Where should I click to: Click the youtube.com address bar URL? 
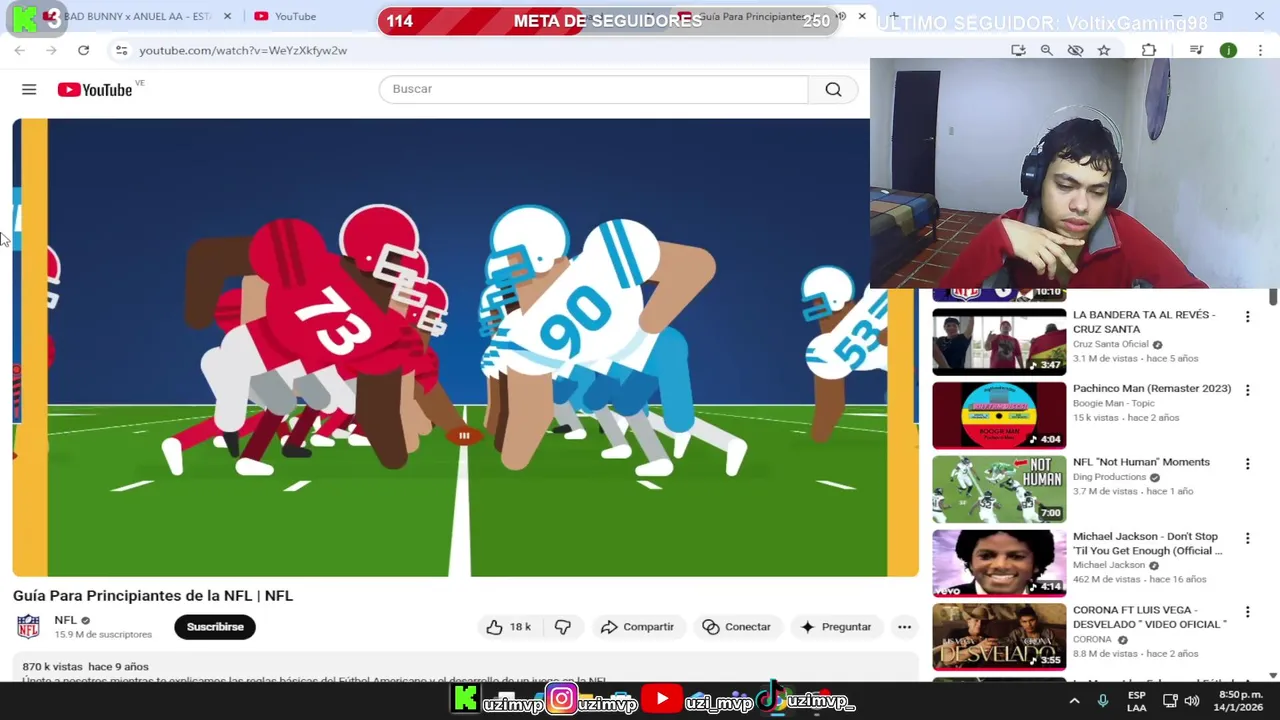click(243, 50)
